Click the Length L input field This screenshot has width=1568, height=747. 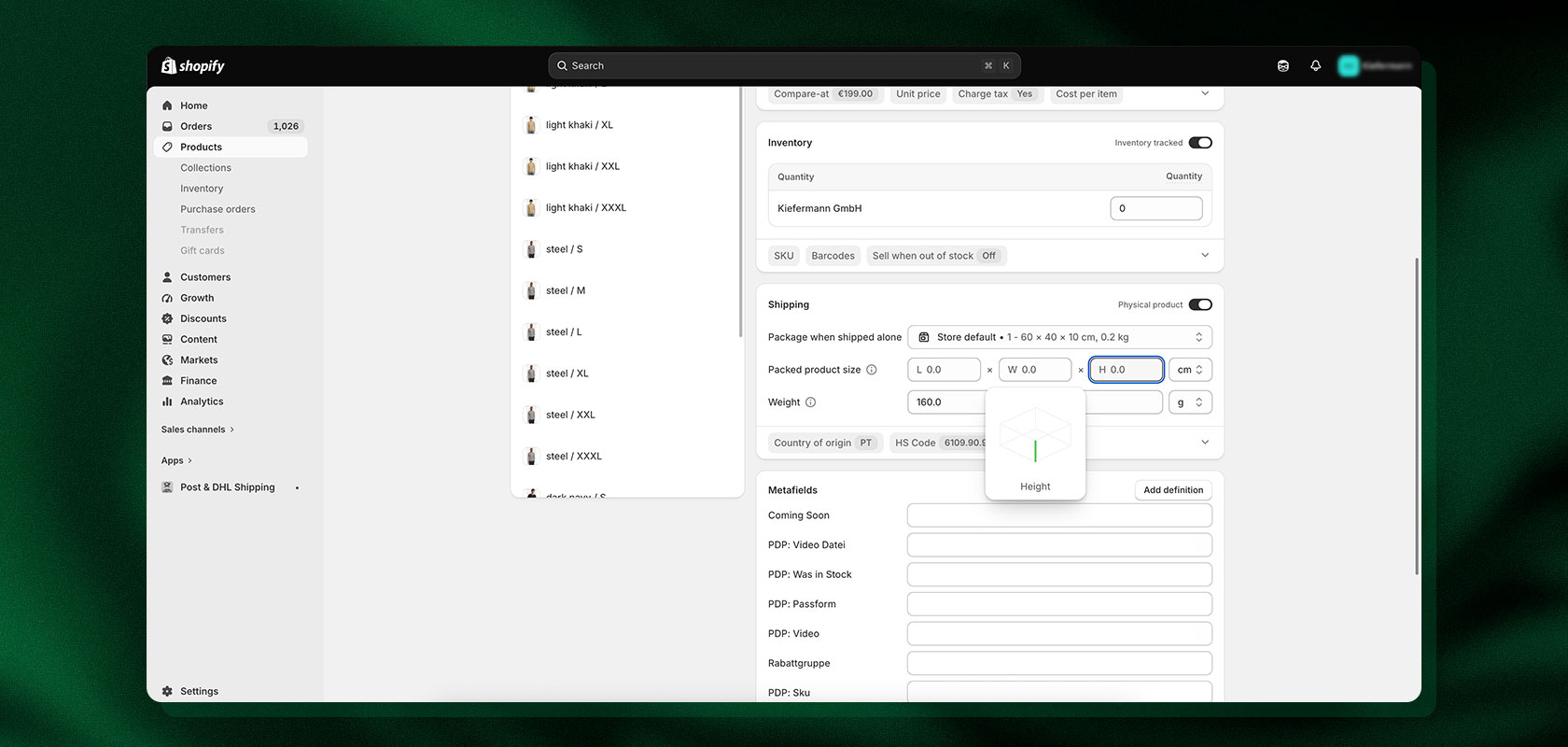click(x=944, y=370)
